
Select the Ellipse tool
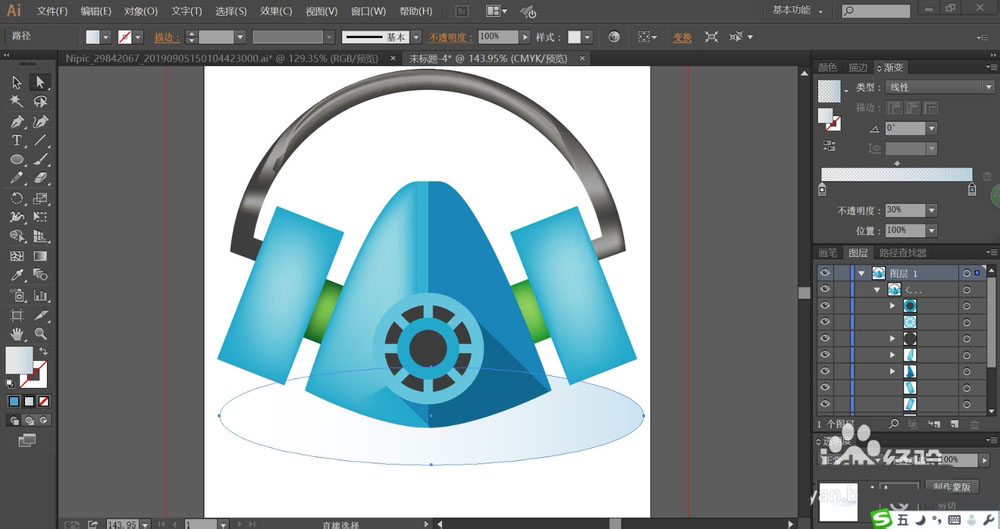[x=17, y=160]
